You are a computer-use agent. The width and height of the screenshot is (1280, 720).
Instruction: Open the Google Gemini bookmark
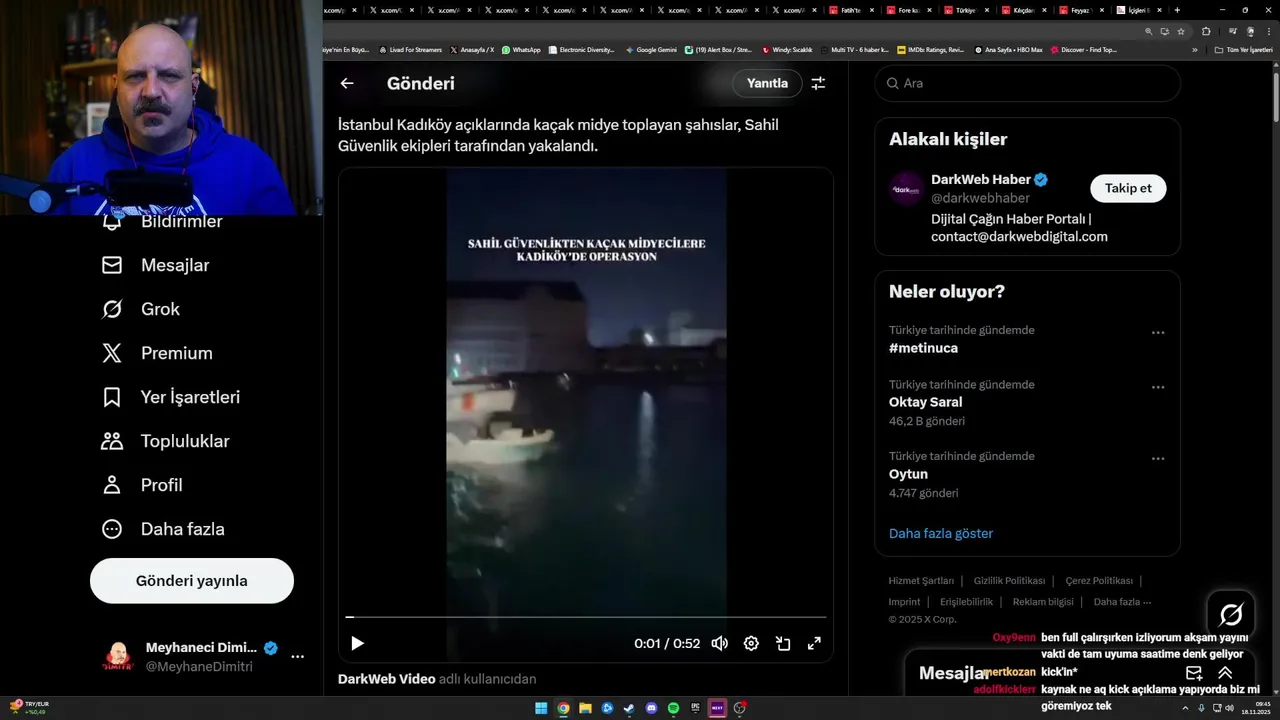[x=651, y=49]
